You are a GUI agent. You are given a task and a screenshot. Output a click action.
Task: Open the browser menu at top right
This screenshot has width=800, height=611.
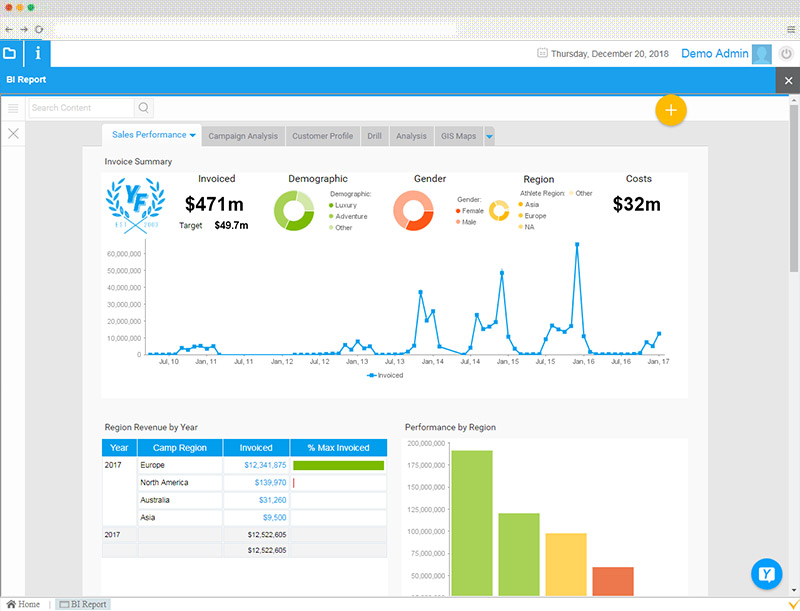click(x=786, y=30)
